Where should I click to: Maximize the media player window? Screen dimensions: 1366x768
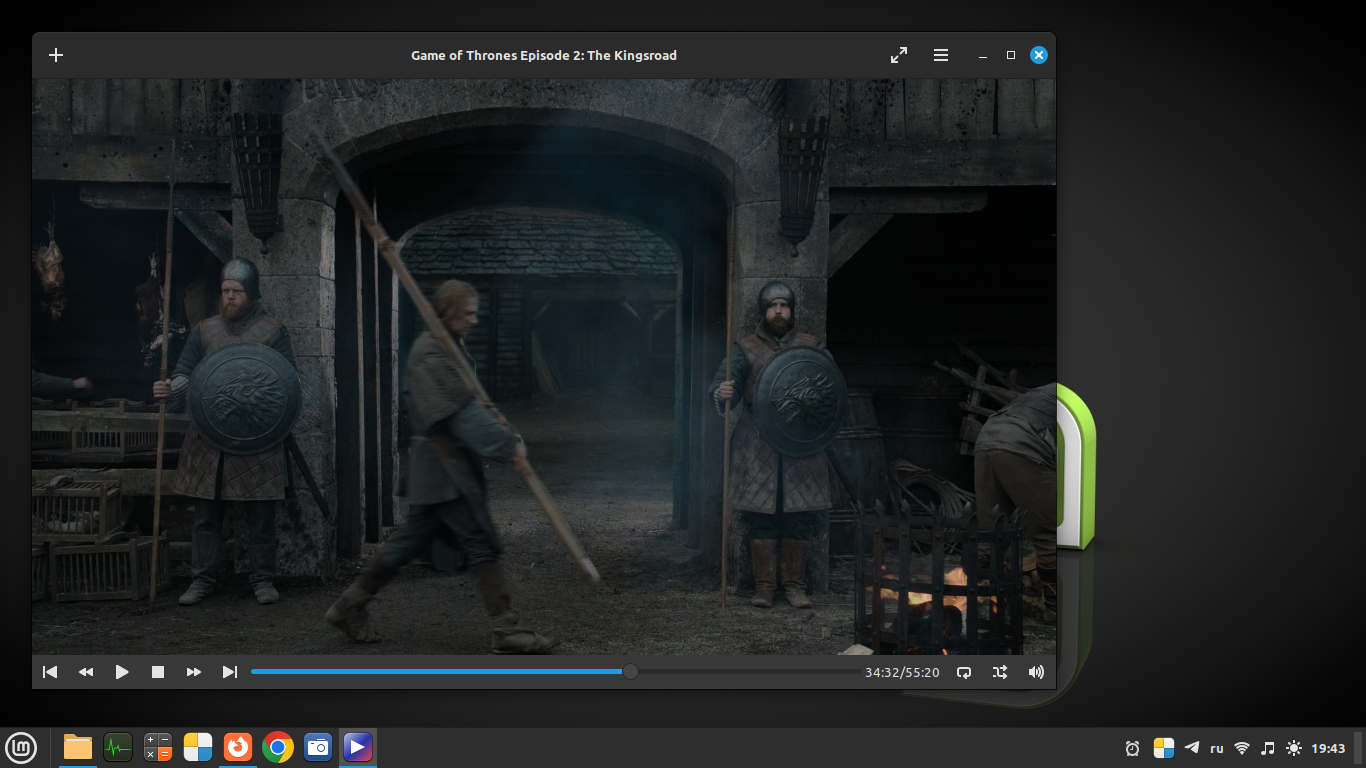coord(1011,55)
